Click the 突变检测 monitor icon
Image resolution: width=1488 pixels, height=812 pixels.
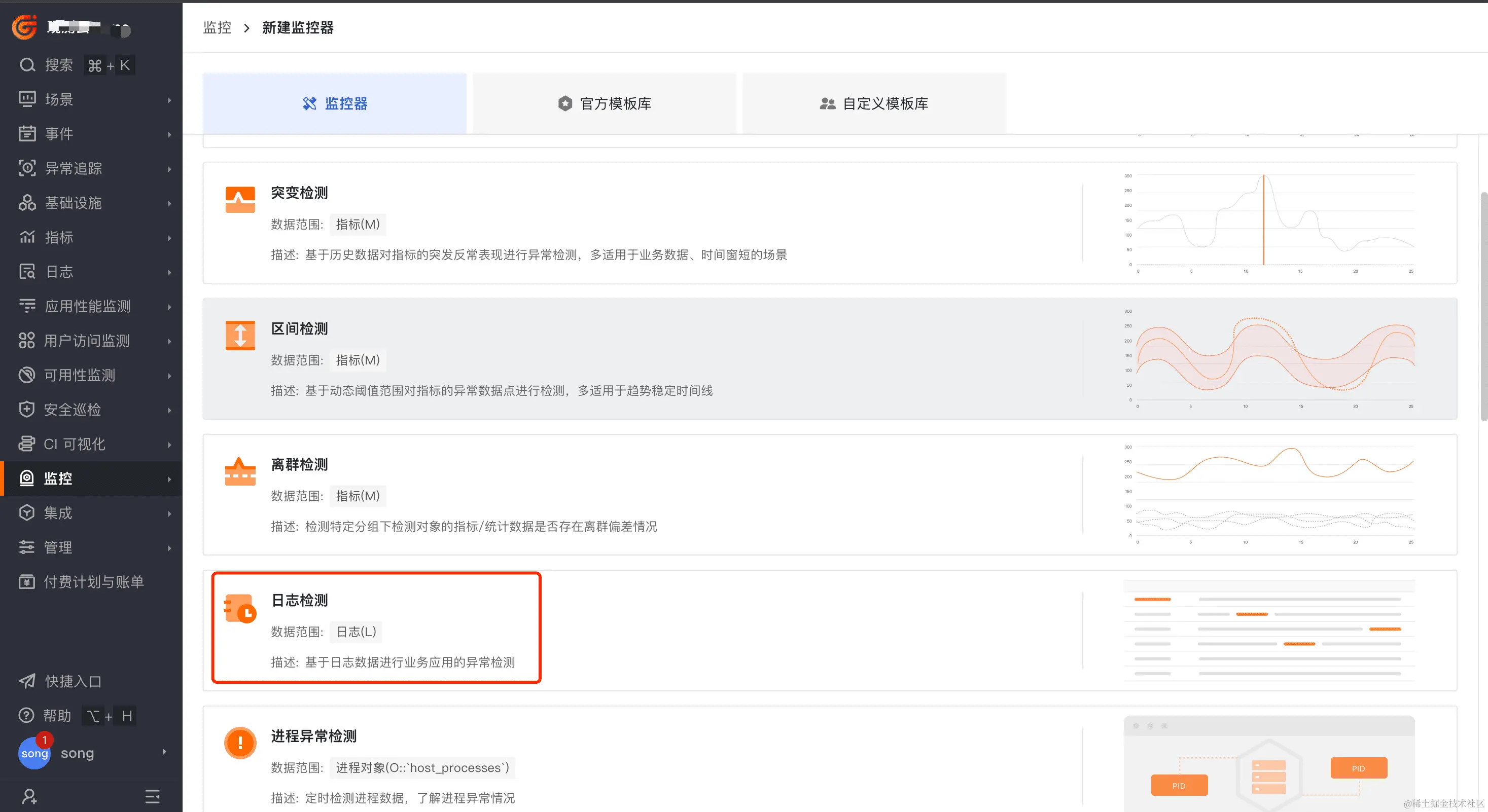240,200
